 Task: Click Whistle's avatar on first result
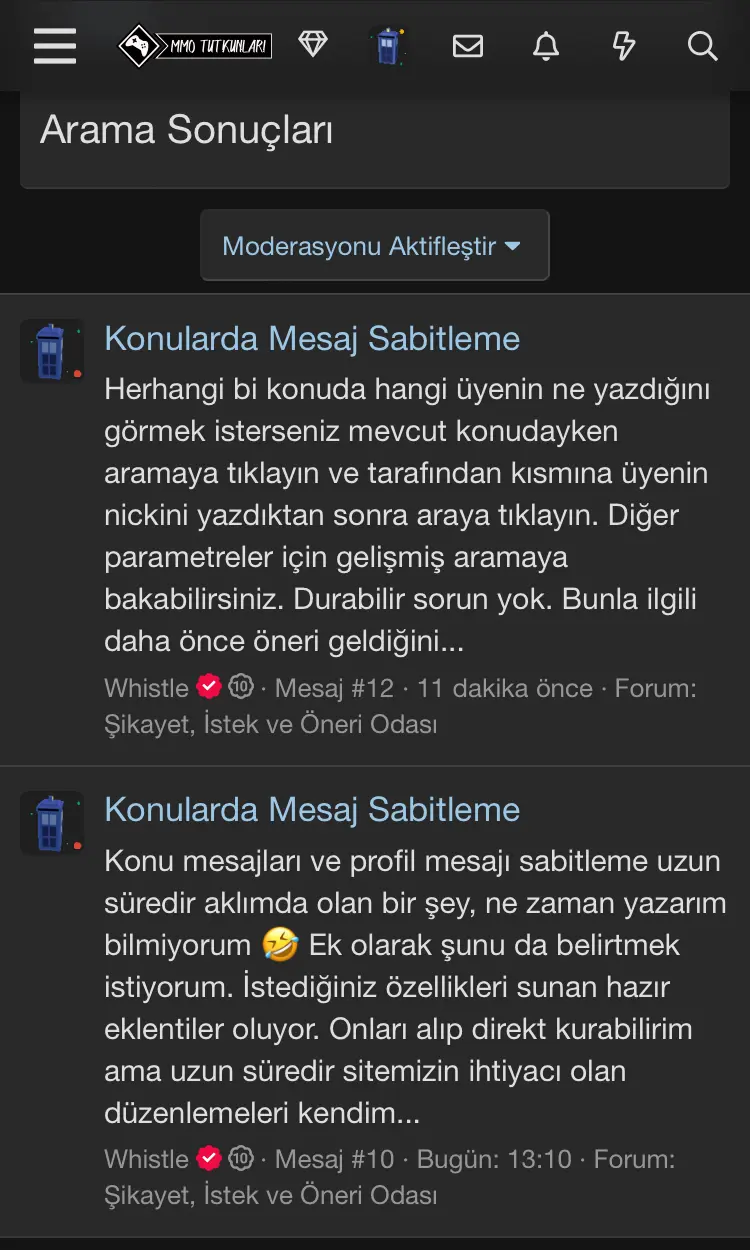[x=52, y=351]
